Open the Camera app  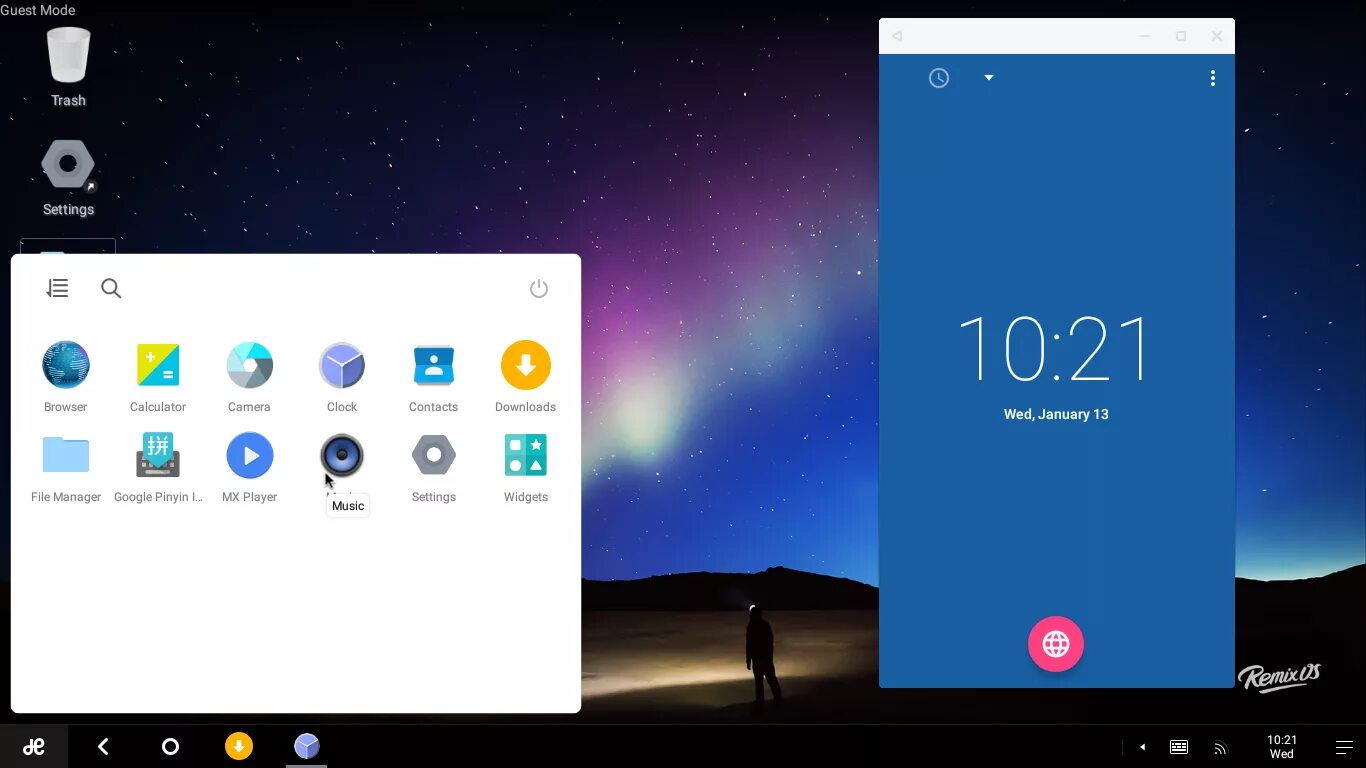pyautogui.click(x=249, y=366)
